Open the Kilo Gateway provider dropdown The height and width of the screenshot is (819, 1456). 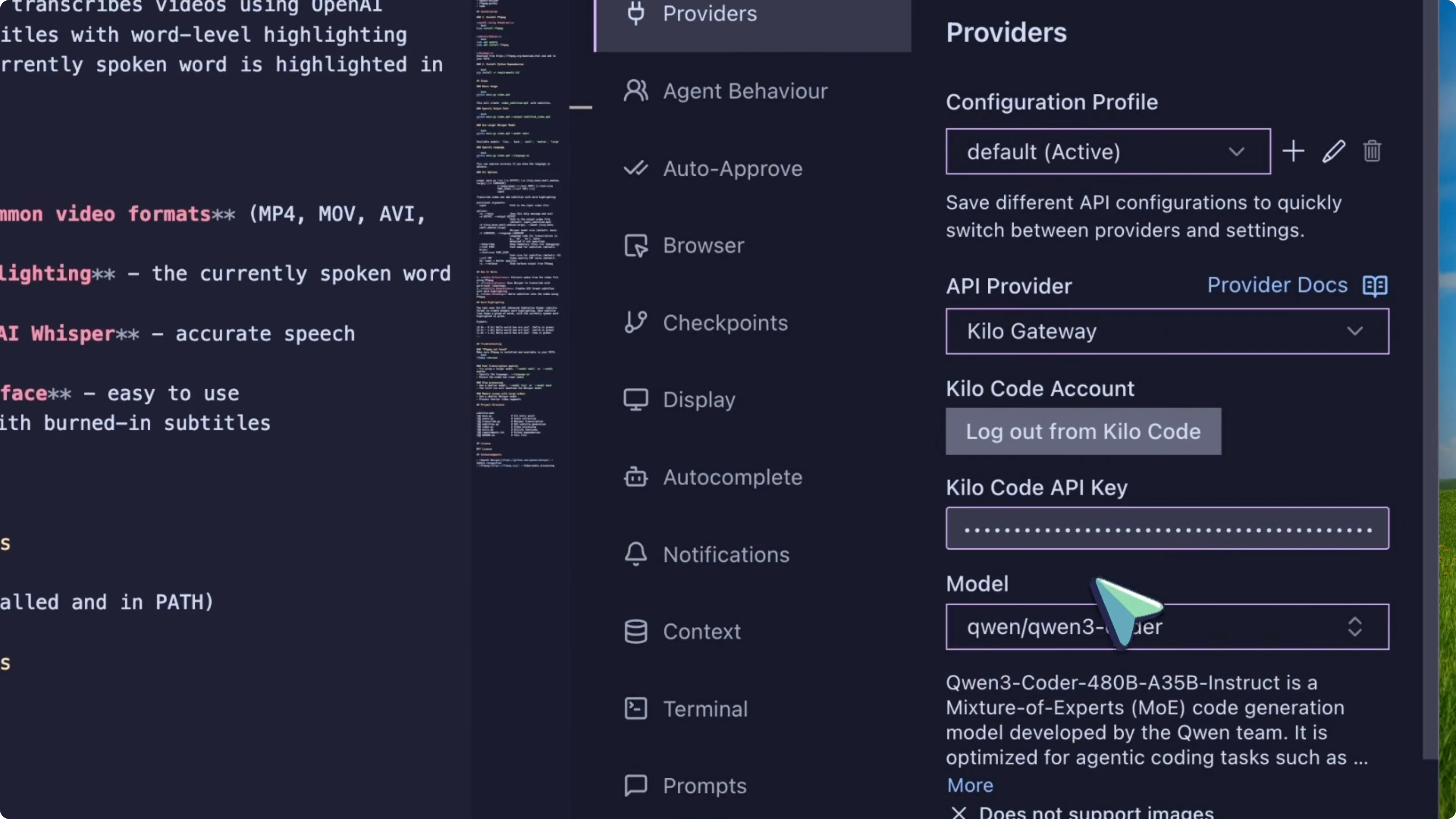pyautogui.click(x=1356, y=331)
